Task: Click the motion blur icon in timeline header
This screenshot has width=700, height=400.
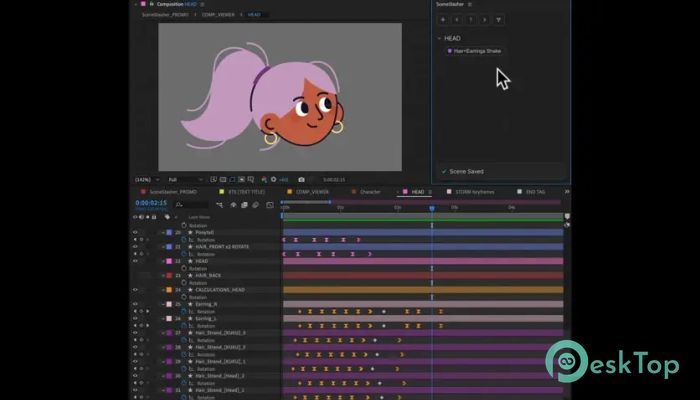Action: 255,205
